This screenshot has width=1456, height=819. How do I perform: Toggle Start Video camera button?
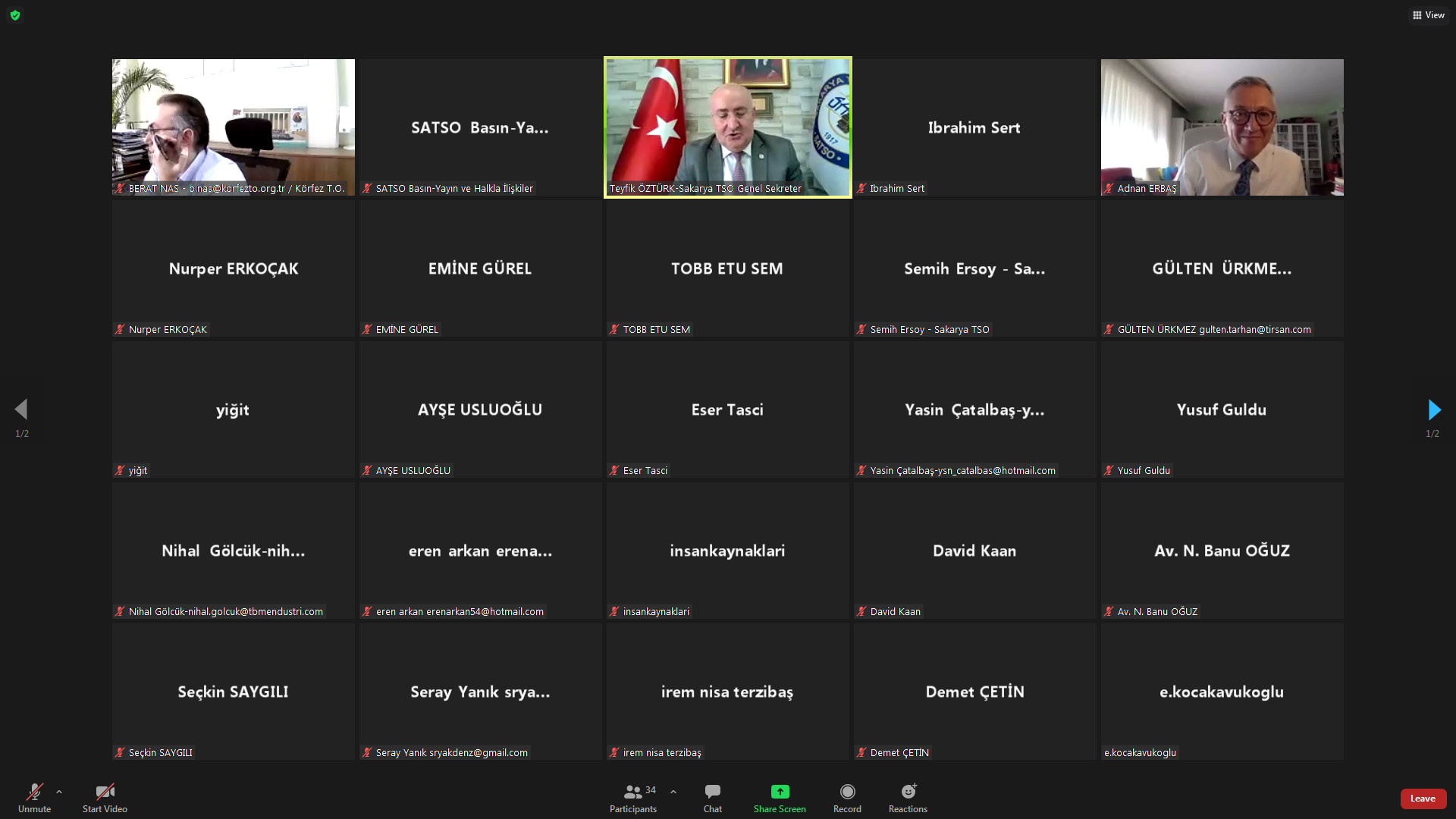click(105, 792)
